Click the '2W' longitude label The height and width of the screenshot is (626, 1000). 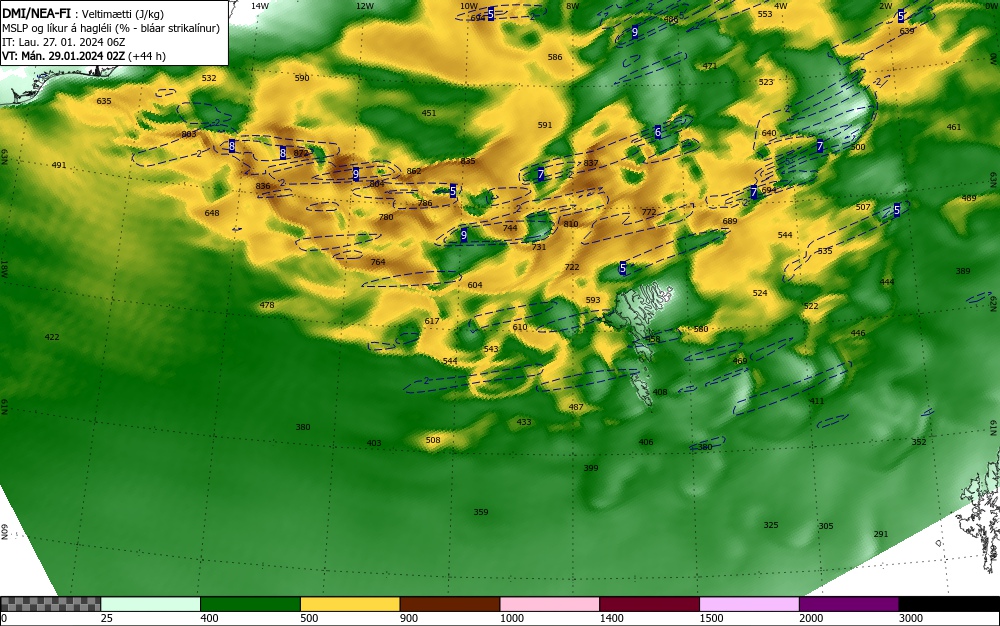[886, 6]
